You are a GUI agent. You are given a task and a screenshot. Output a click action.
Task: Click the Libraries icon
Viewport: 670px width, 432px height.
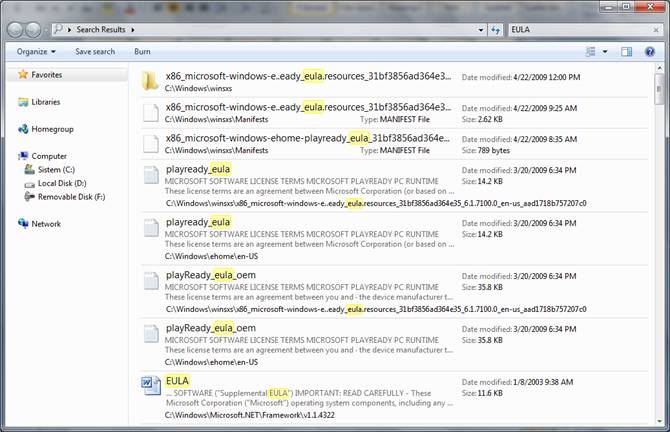click(x=23, y=102)
